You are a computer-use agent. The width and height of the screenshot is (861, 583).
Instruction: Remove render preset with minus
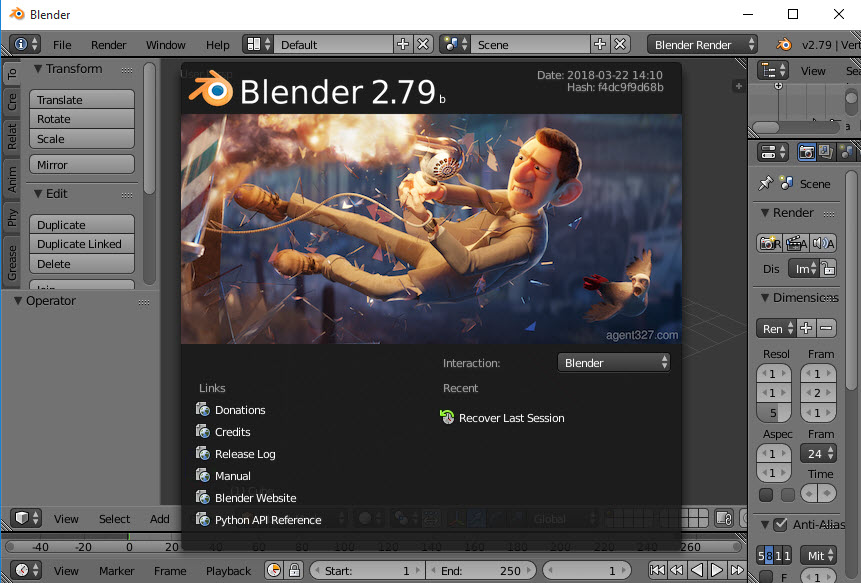click(826, 328)
